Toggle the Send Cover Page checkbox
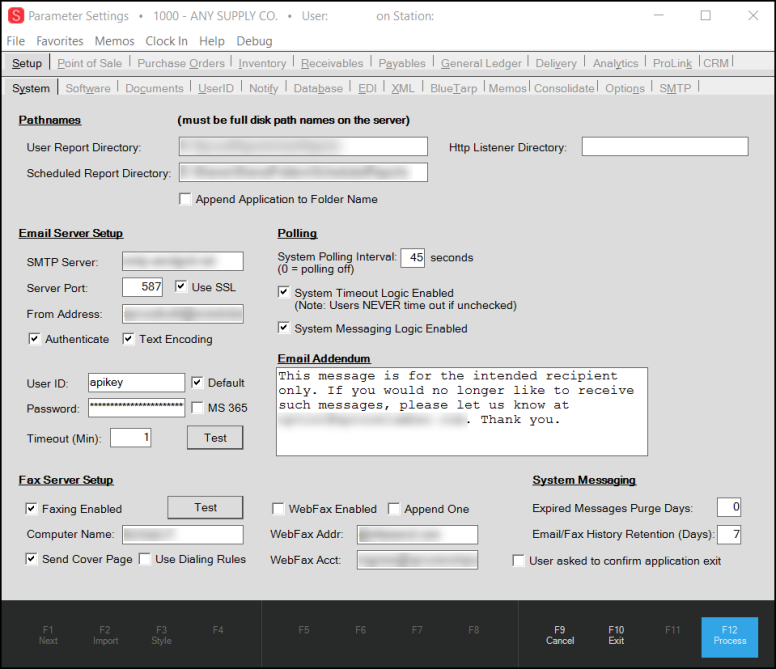 coord(31,559)
